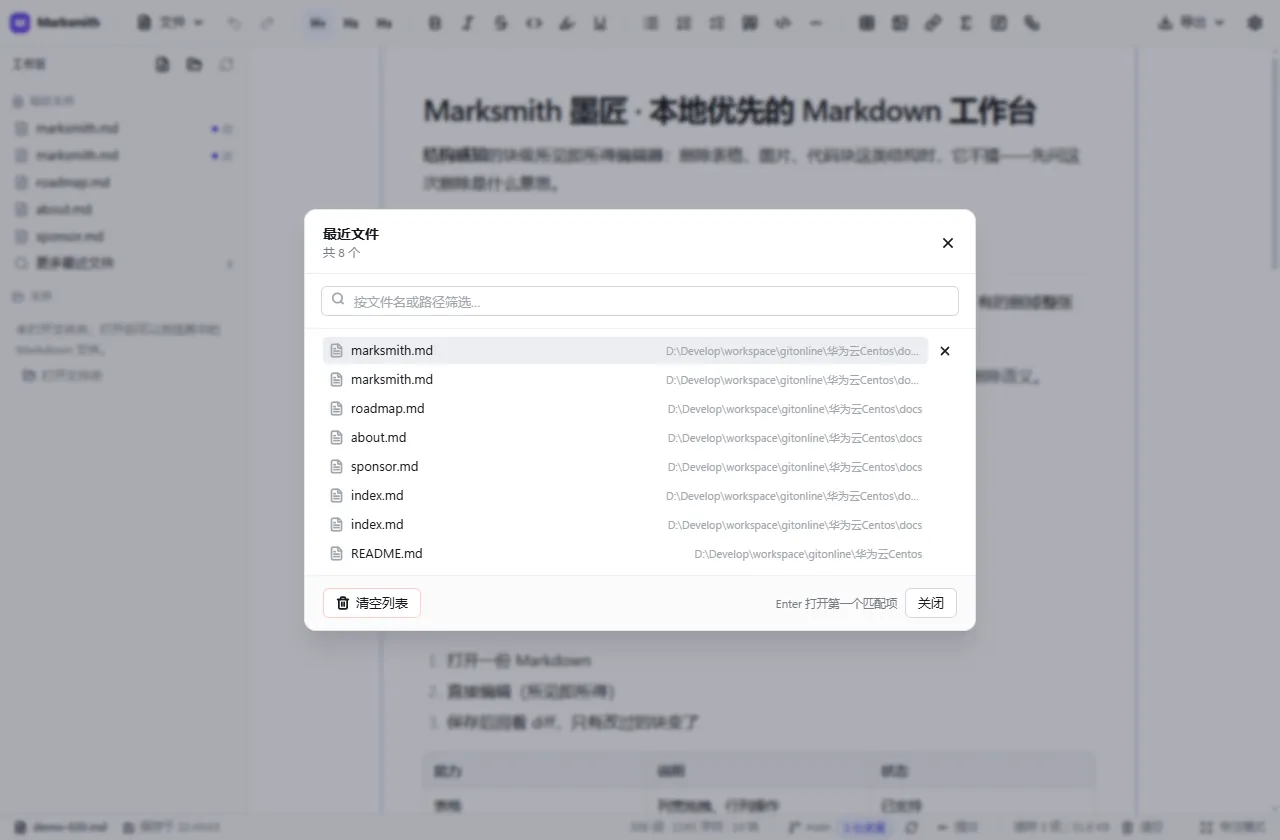Screen dimensions: 1280x840
Task: Apply Heading 2 style from the toolbar
Action: click(x=351, y=23)
